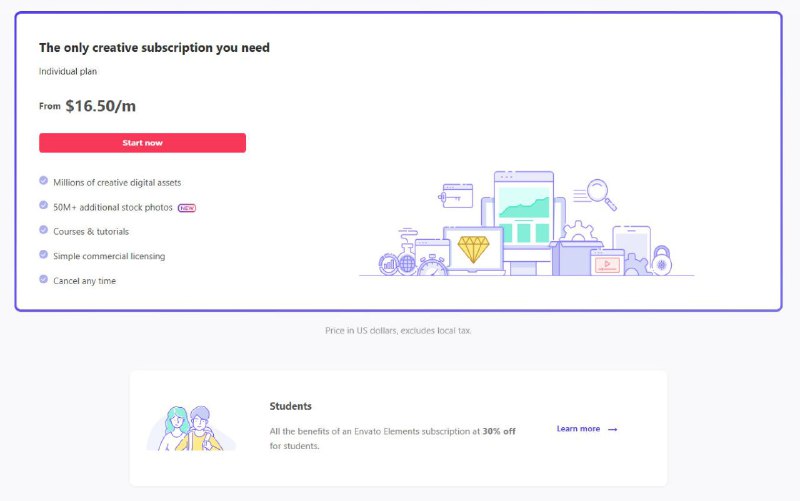Click the checkmark beside Millions of creative digital assets

(43, 181)
